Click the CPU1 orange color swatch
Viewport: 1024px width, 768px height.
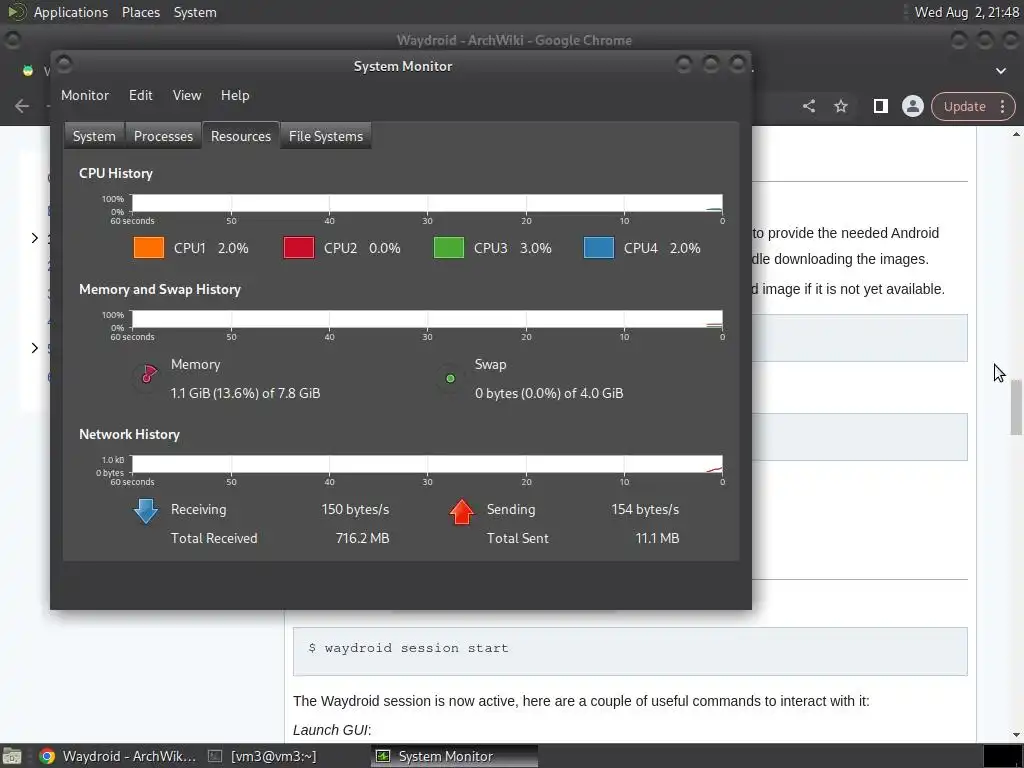click(x=149, y=248)
